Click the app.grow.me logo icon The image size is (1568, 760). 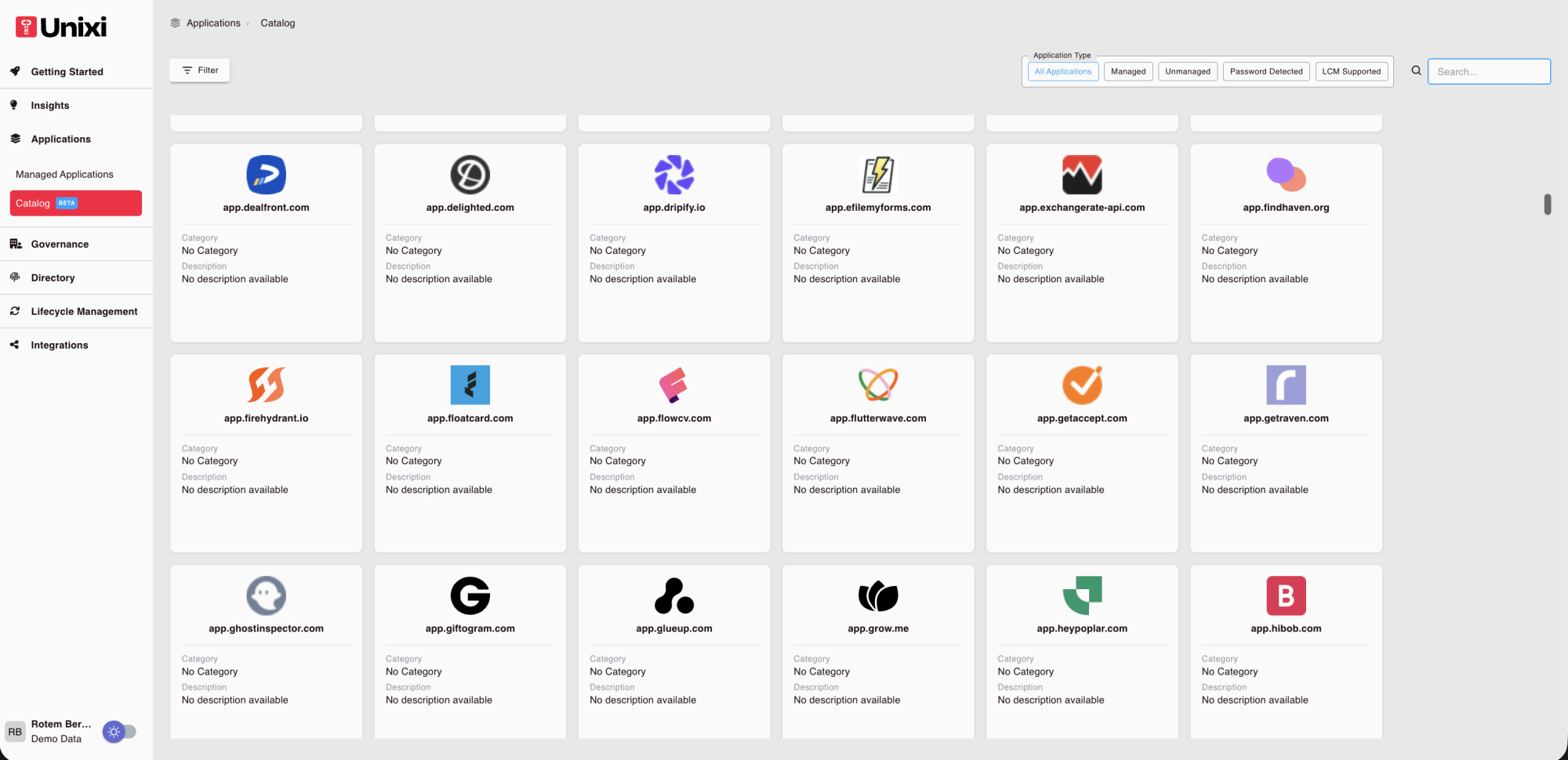(878, 596)
